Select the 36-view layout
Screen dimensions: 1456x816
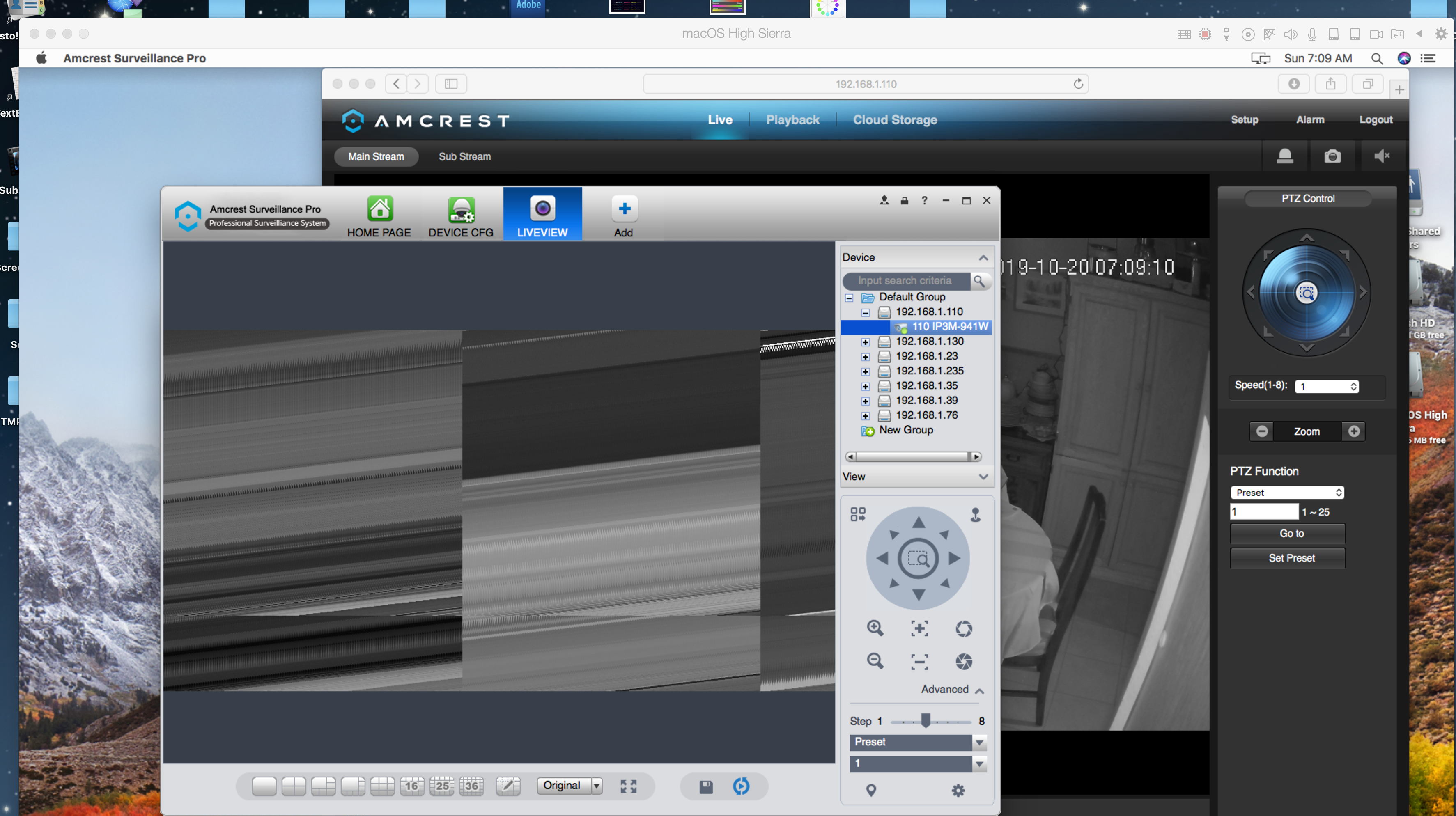[471, 786]
